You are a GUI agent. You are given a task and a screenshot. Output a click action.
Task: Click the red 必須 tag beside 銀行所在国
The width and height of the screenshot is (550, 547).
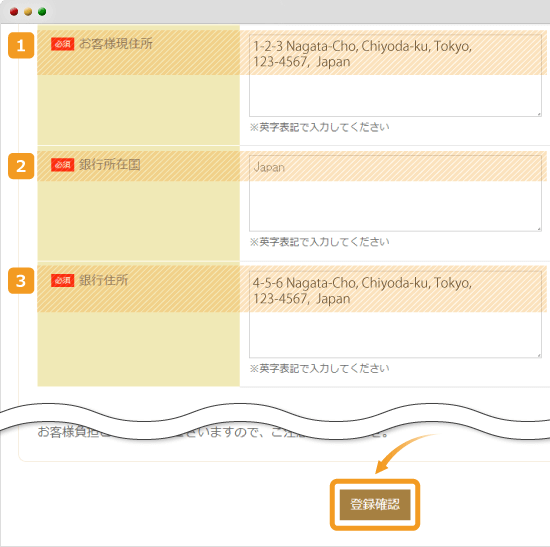tap(62, 165)
